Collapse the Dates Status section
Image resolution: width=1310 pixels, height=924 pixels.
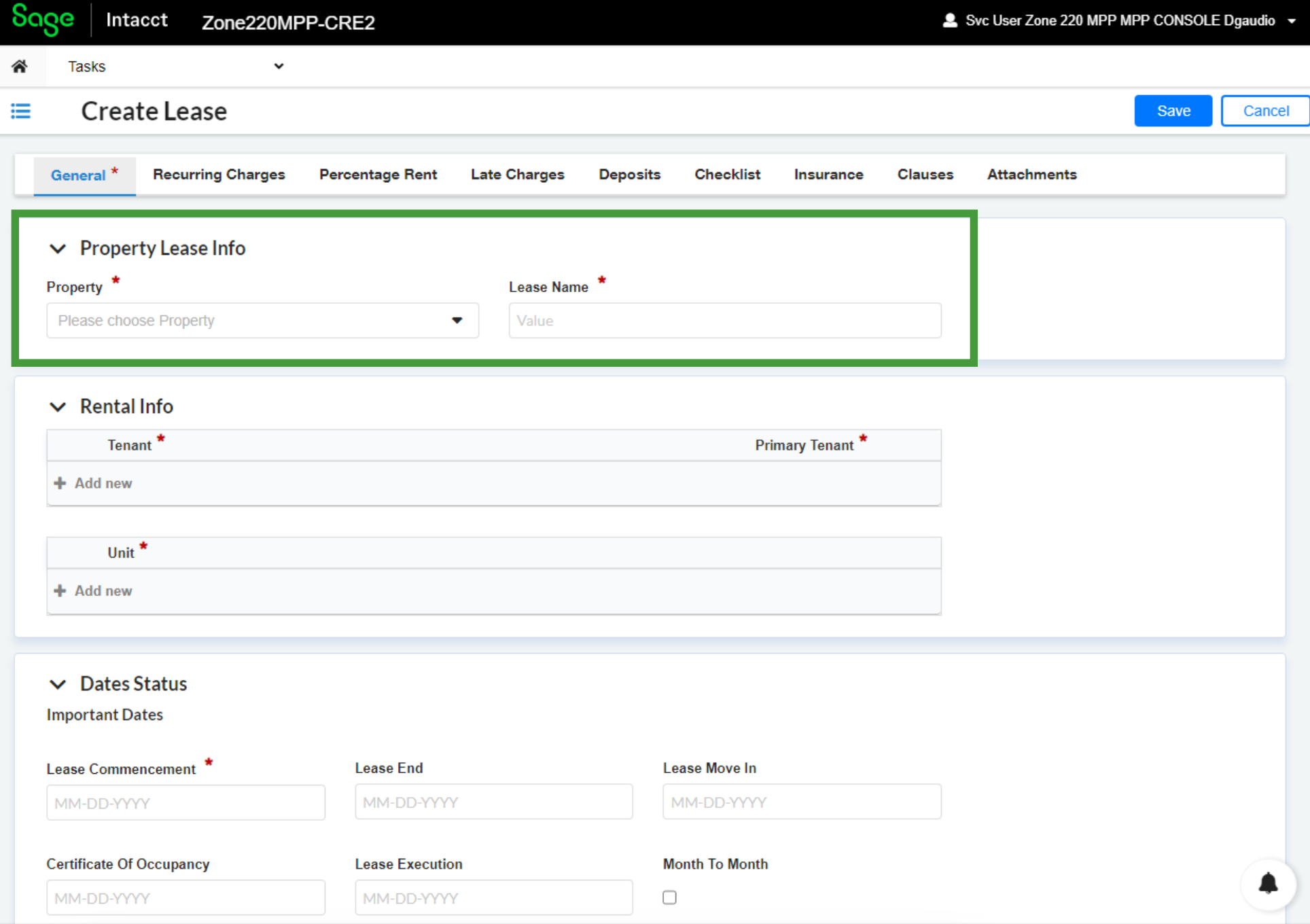click(58, 684)
